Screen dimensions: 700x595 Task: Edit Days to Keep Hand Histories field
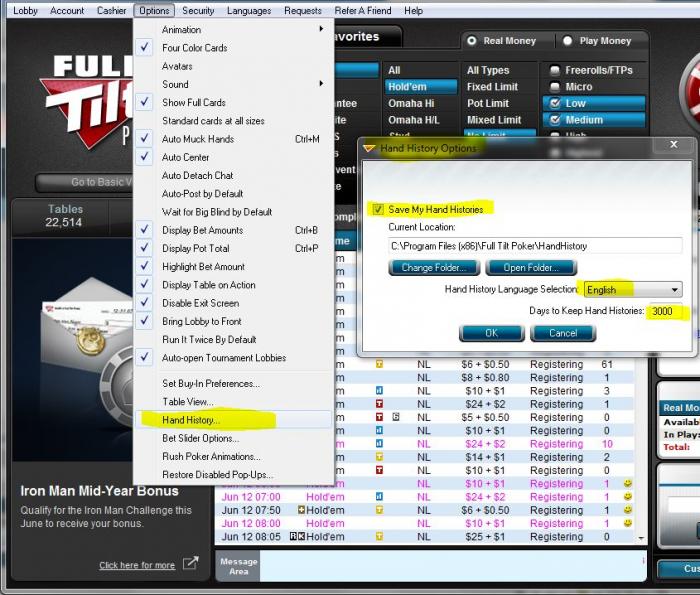point(665,311)
